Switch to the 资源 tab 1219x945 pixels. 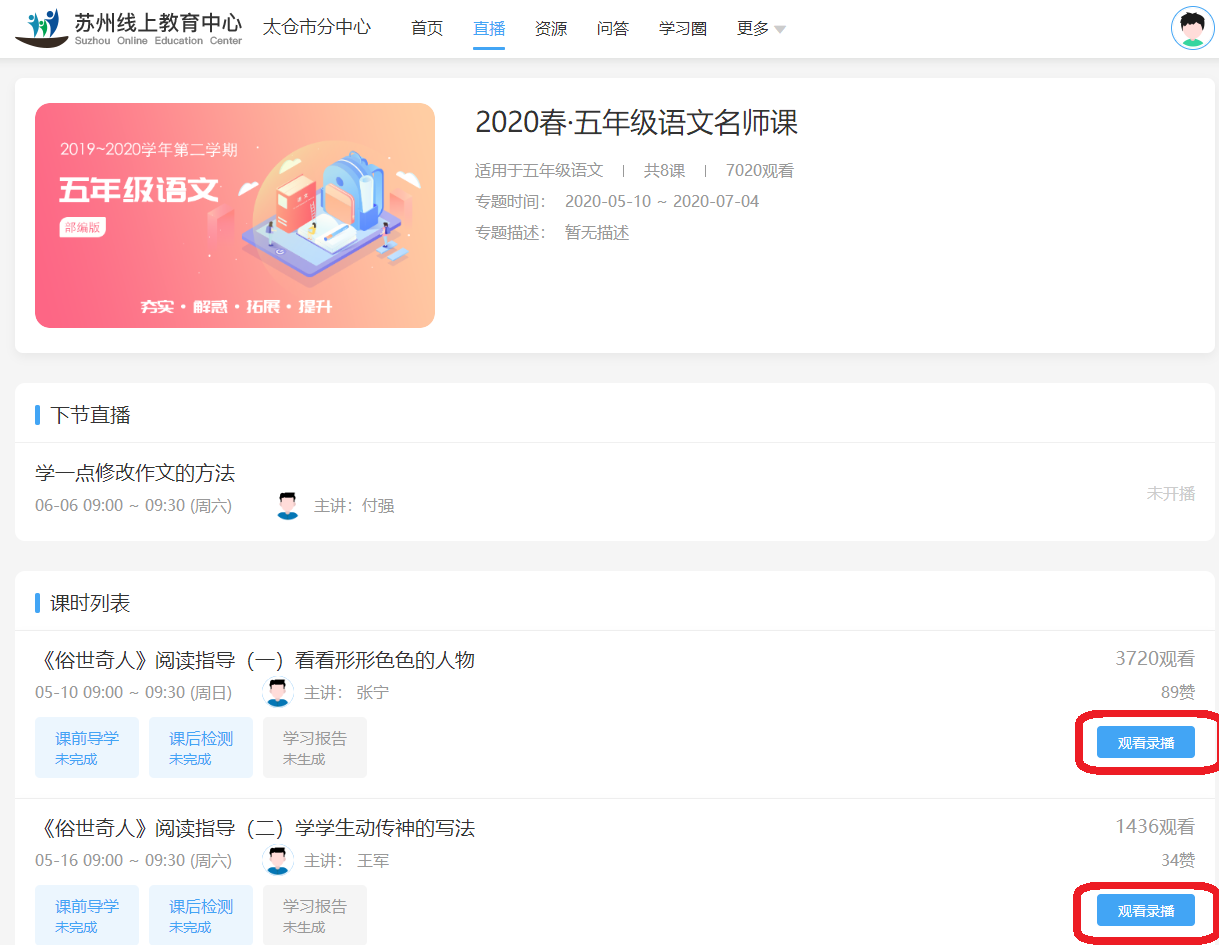[x=550, y=29]
